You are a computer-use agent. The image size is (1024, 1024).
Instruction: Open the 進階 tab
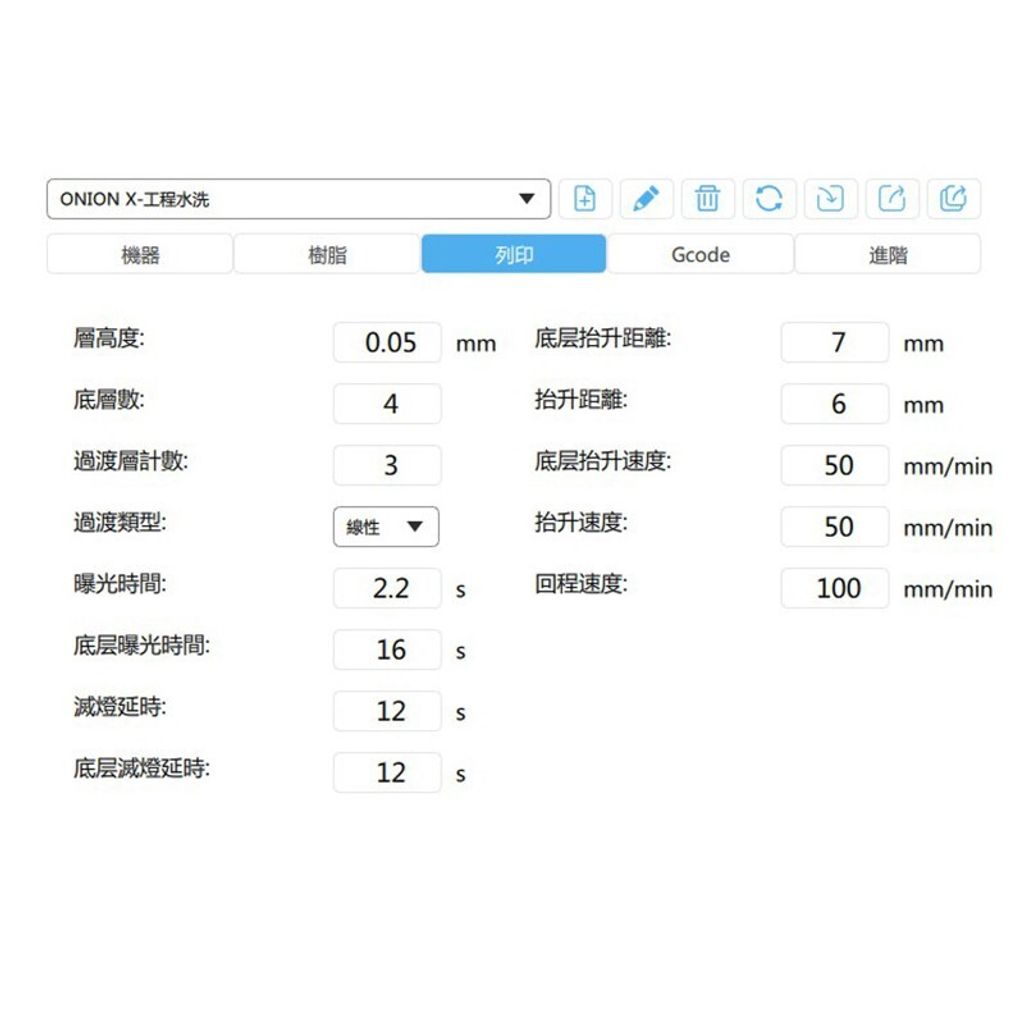[888, 254]
